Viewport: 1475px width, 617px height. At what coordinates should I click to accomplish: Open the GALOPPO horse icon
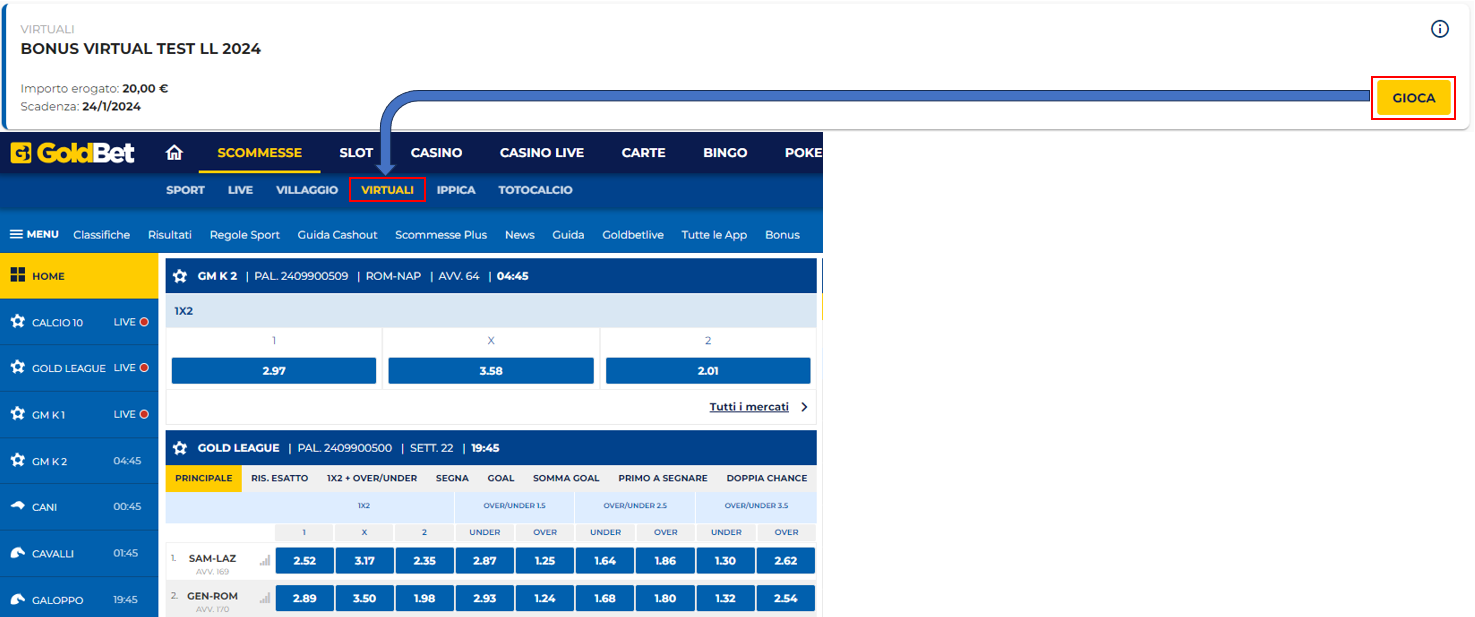(17, 600)
